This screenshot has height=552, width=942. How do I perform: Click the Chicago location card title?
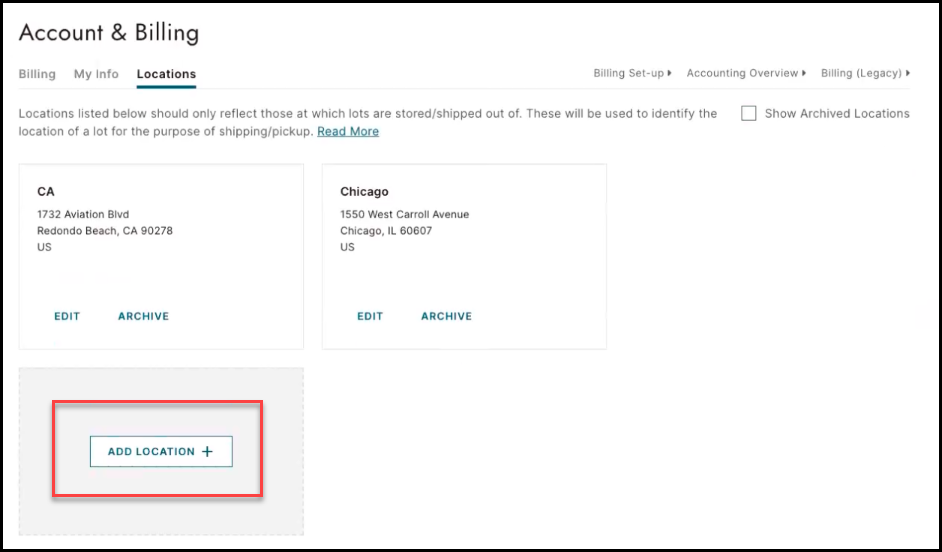point(364,192)
